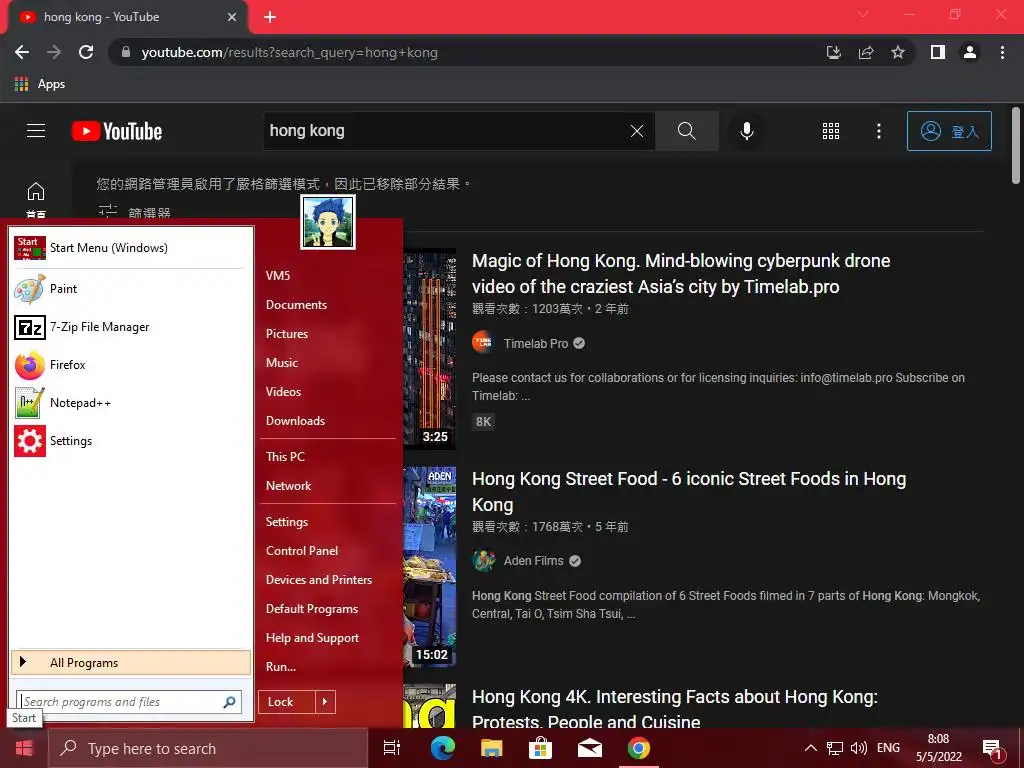
Task: Click the YouTube logo
Action: (117, 131)
